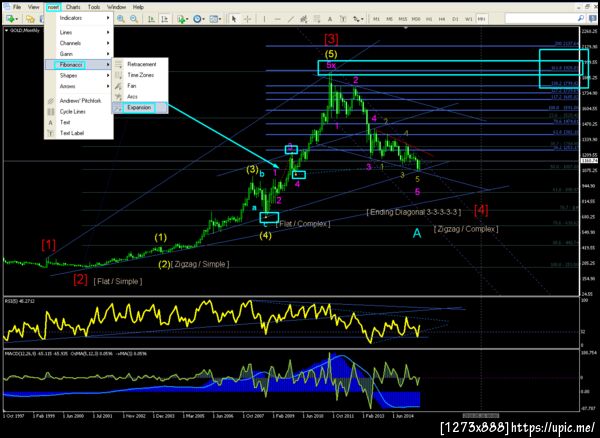Click the chat bubble icon beside search
Image resolution: width=600 pixels, height=438 pixels.
(592, 18)
